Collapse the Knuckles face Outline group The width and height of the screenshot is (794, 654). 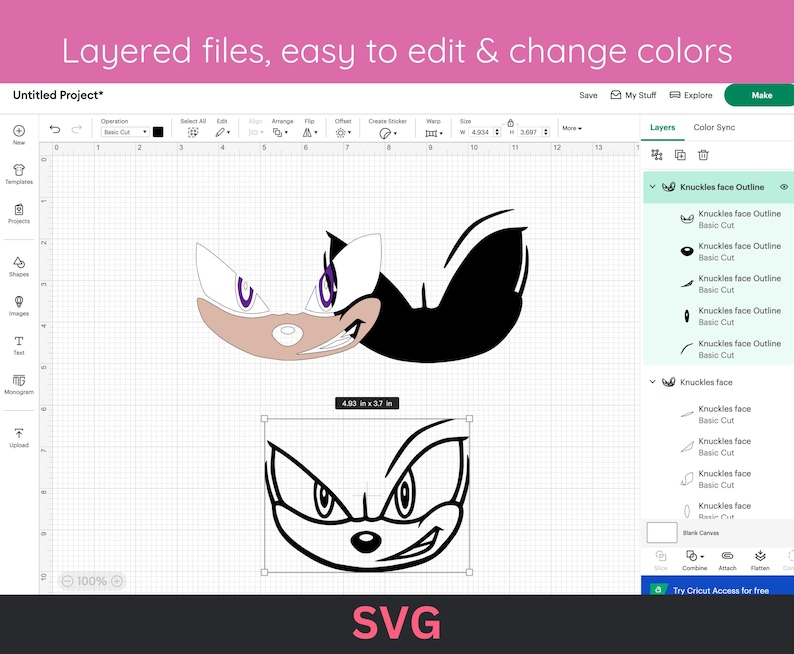coord(653,187)
